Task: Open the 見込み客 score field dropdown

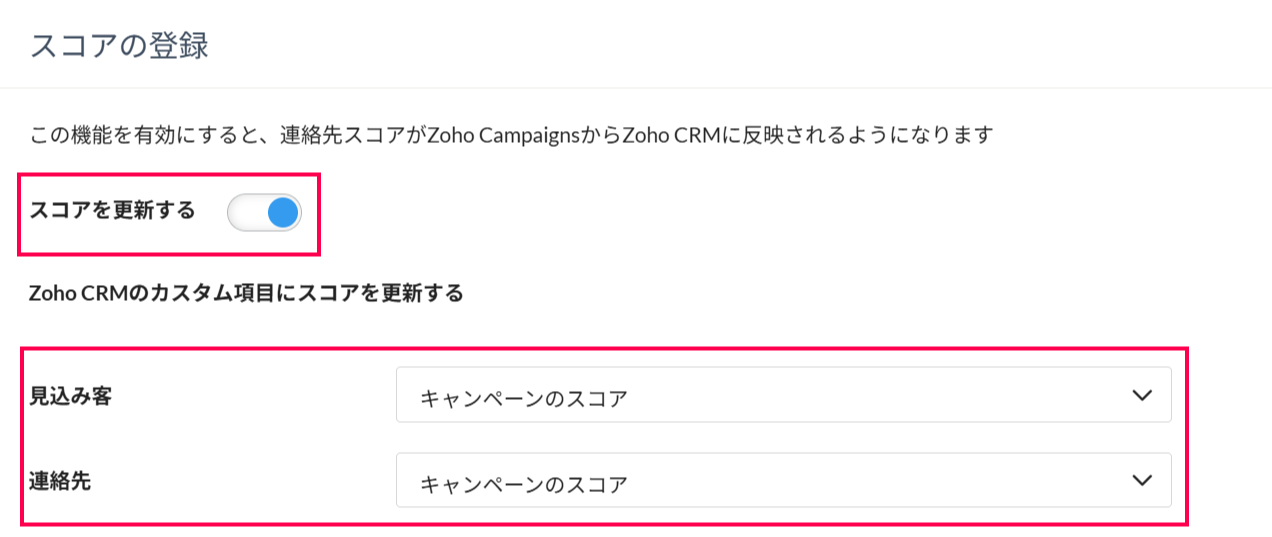Action: coord(783,395)
